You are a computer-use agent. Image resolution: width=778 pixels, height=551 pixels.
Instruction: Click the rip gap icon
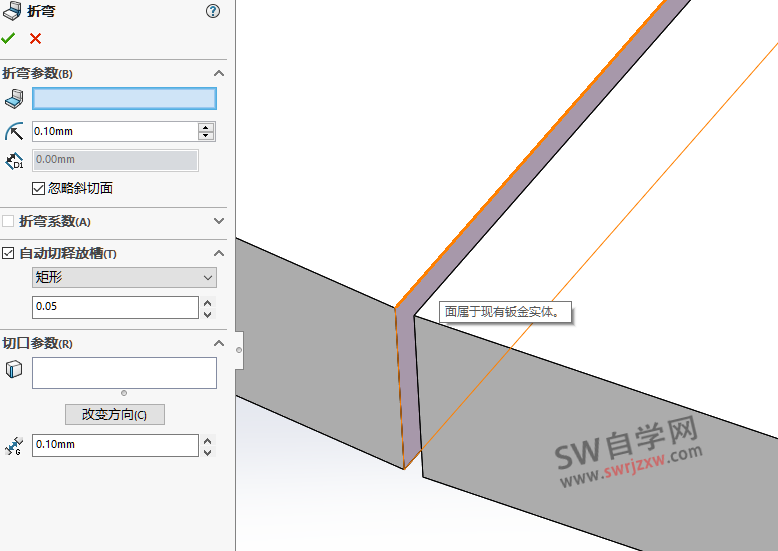click(x=14, y=446)
